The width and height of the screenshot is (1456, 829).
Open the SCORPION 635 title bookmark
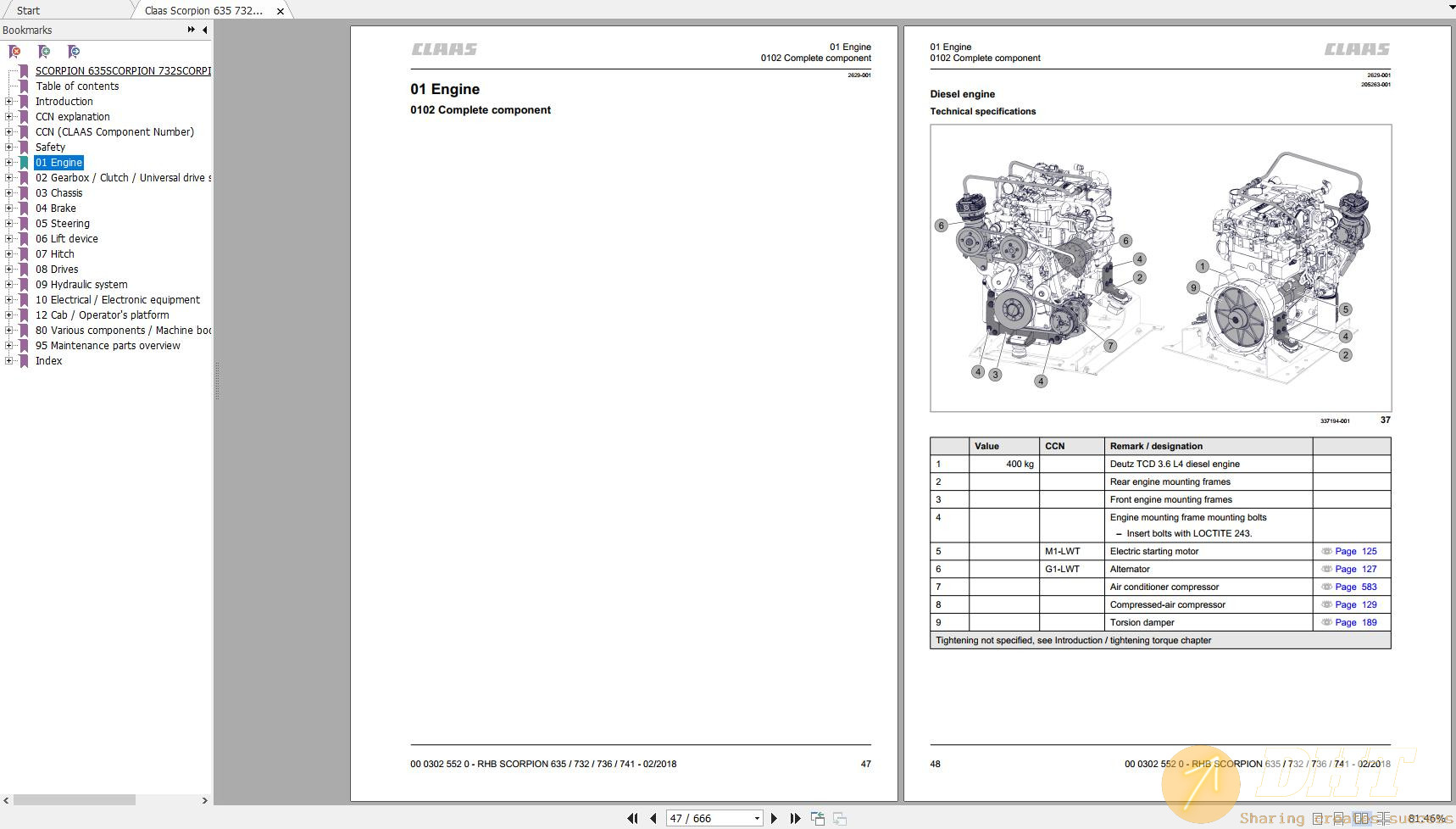tap(123, 70)
